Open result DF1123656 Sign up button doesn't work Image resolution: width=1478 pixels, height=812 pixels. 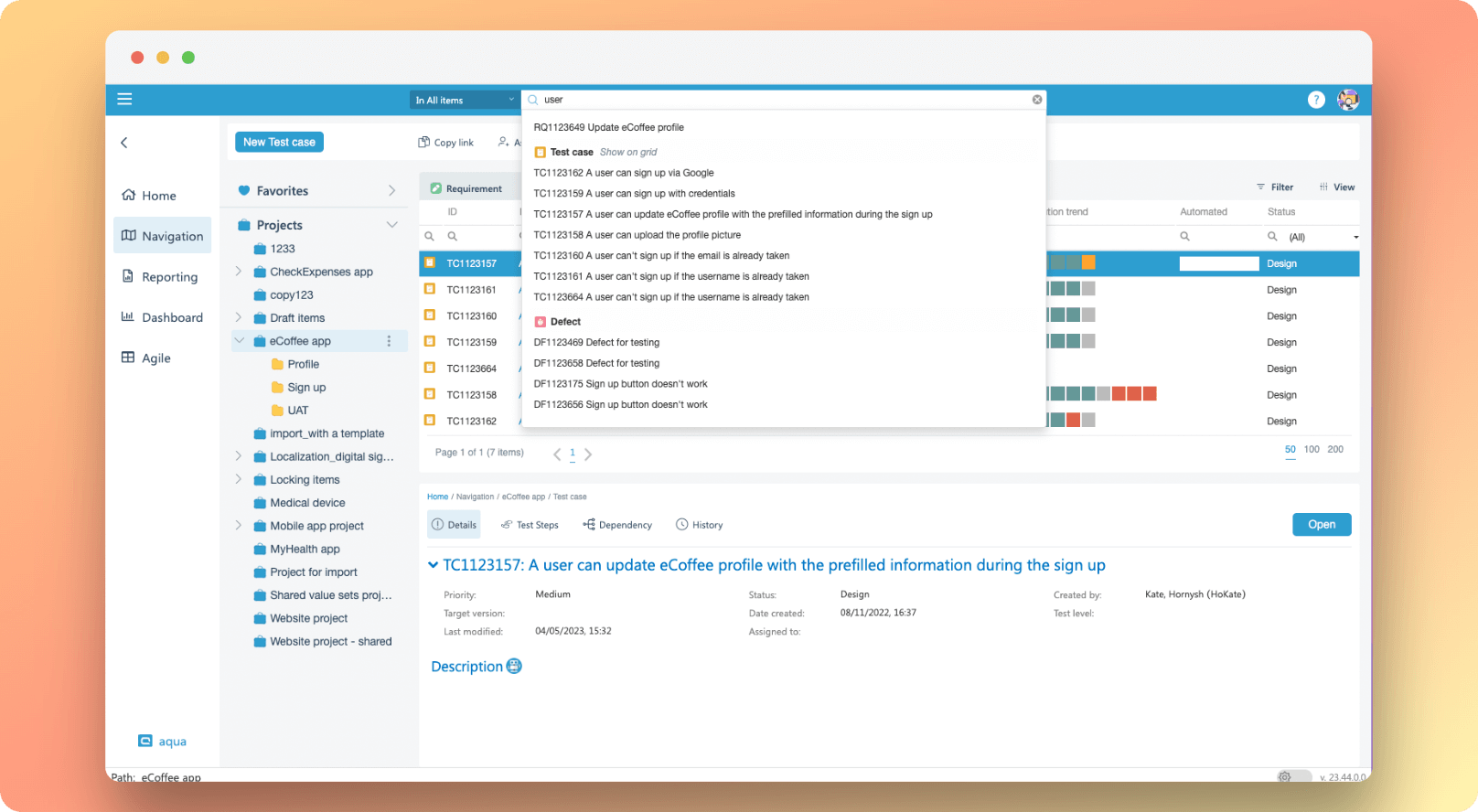620,405
